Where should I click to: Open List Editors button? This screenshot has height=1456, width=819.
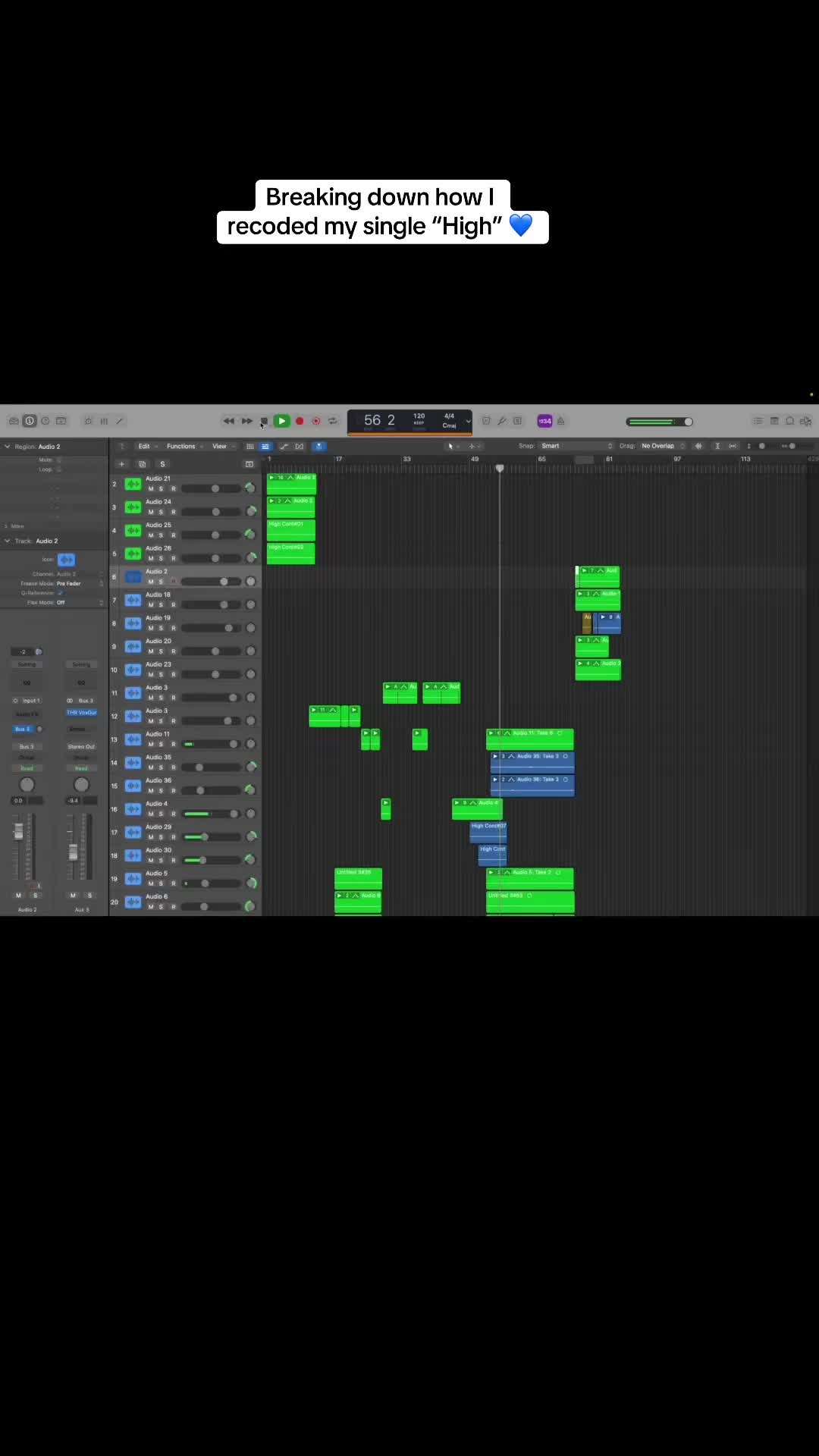coord(758,421)
